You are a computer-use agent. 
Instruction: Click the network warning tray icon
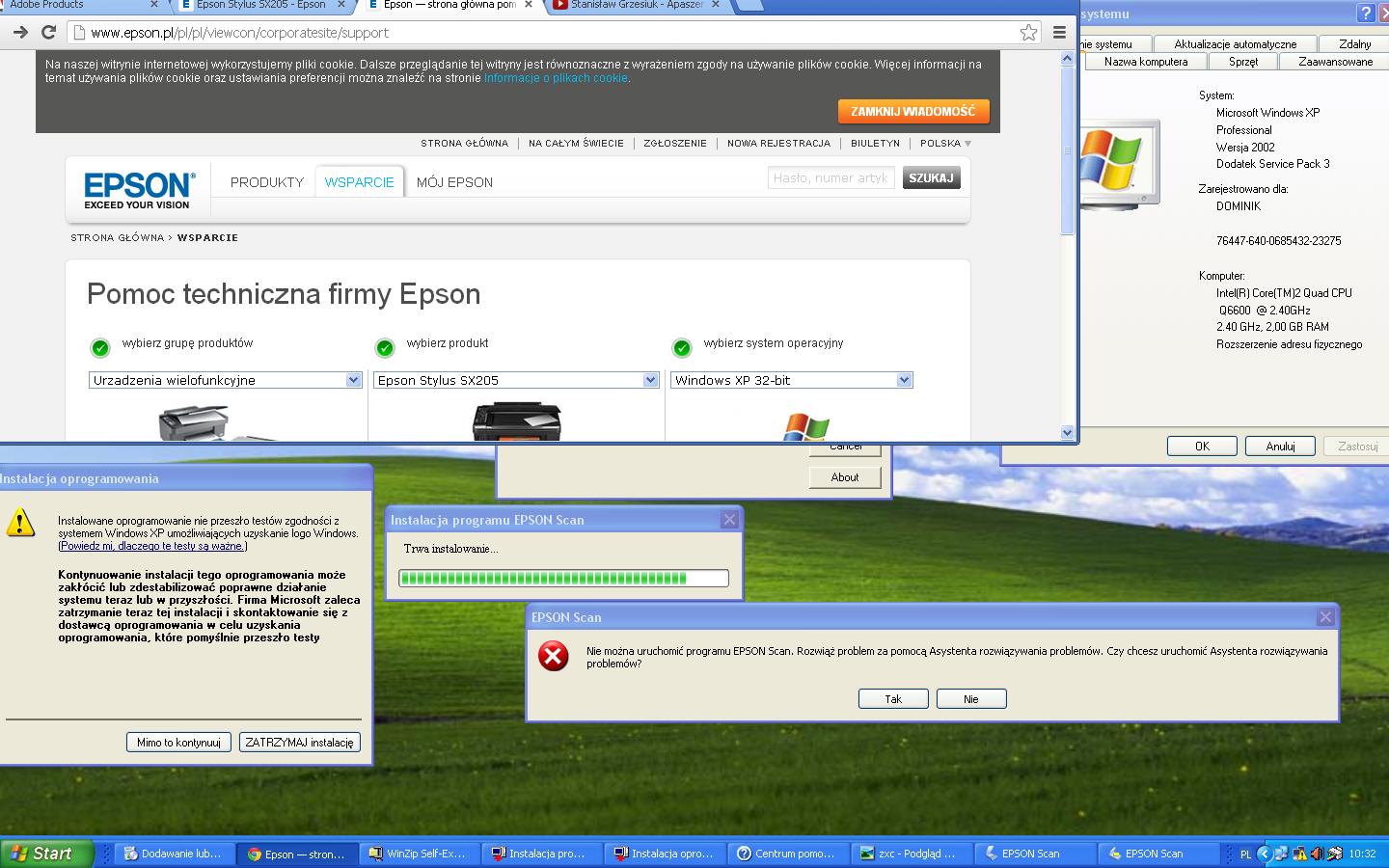(1299, 854)
